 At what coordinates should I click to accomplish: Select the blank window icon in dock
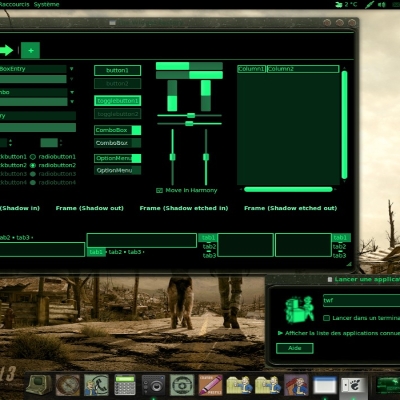pyautogui.click(x=325, y=386)
